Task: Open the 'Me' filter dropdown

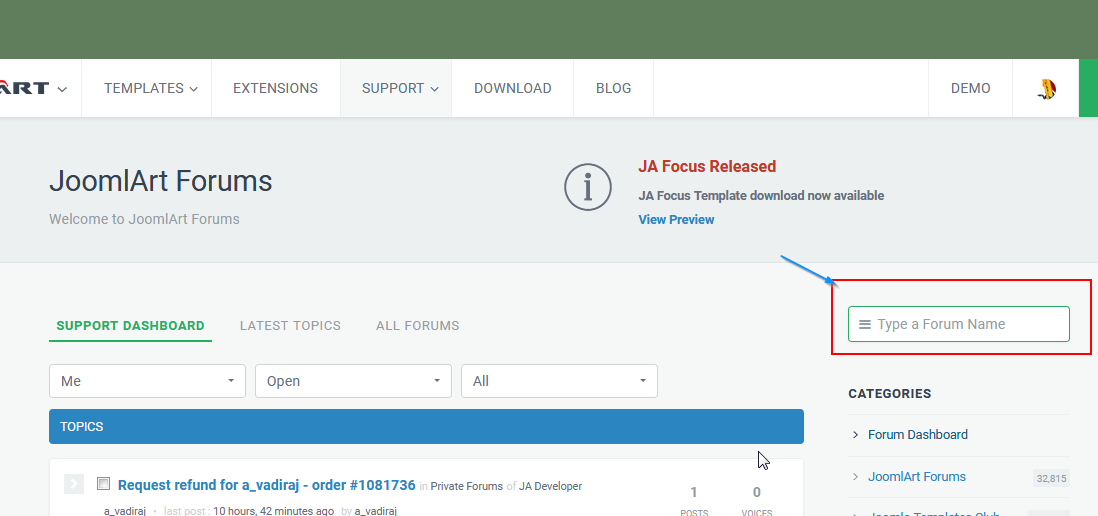Action: [x=147, y=381]
